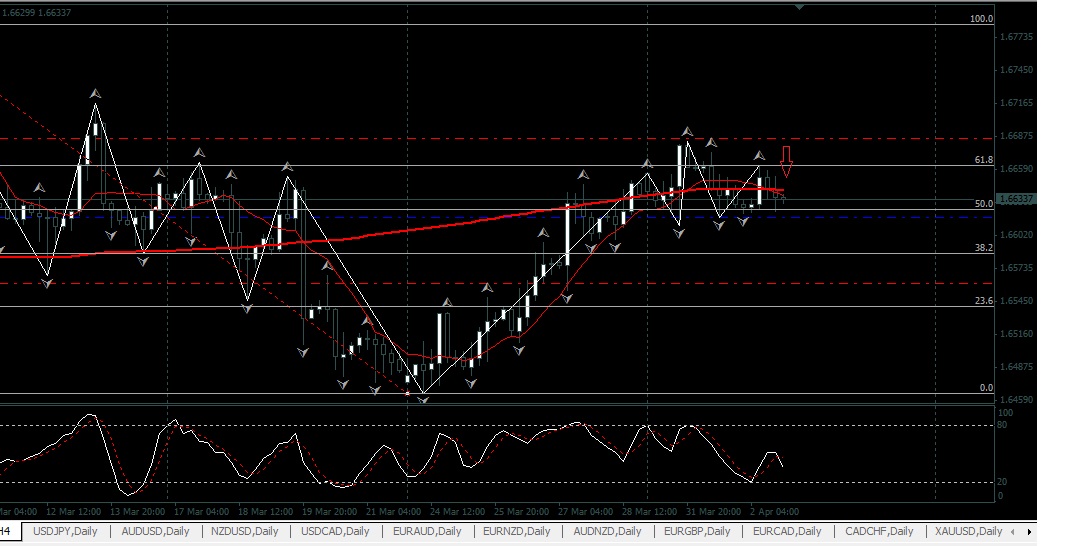Select the EURNZD,Daily tab
Screen dimensions: 1074x546
click(516, 531)
